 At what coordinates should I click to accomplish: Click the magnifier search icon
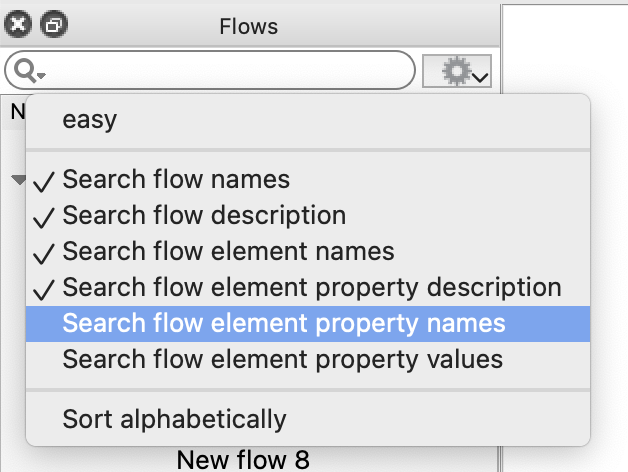pos(25,71)
